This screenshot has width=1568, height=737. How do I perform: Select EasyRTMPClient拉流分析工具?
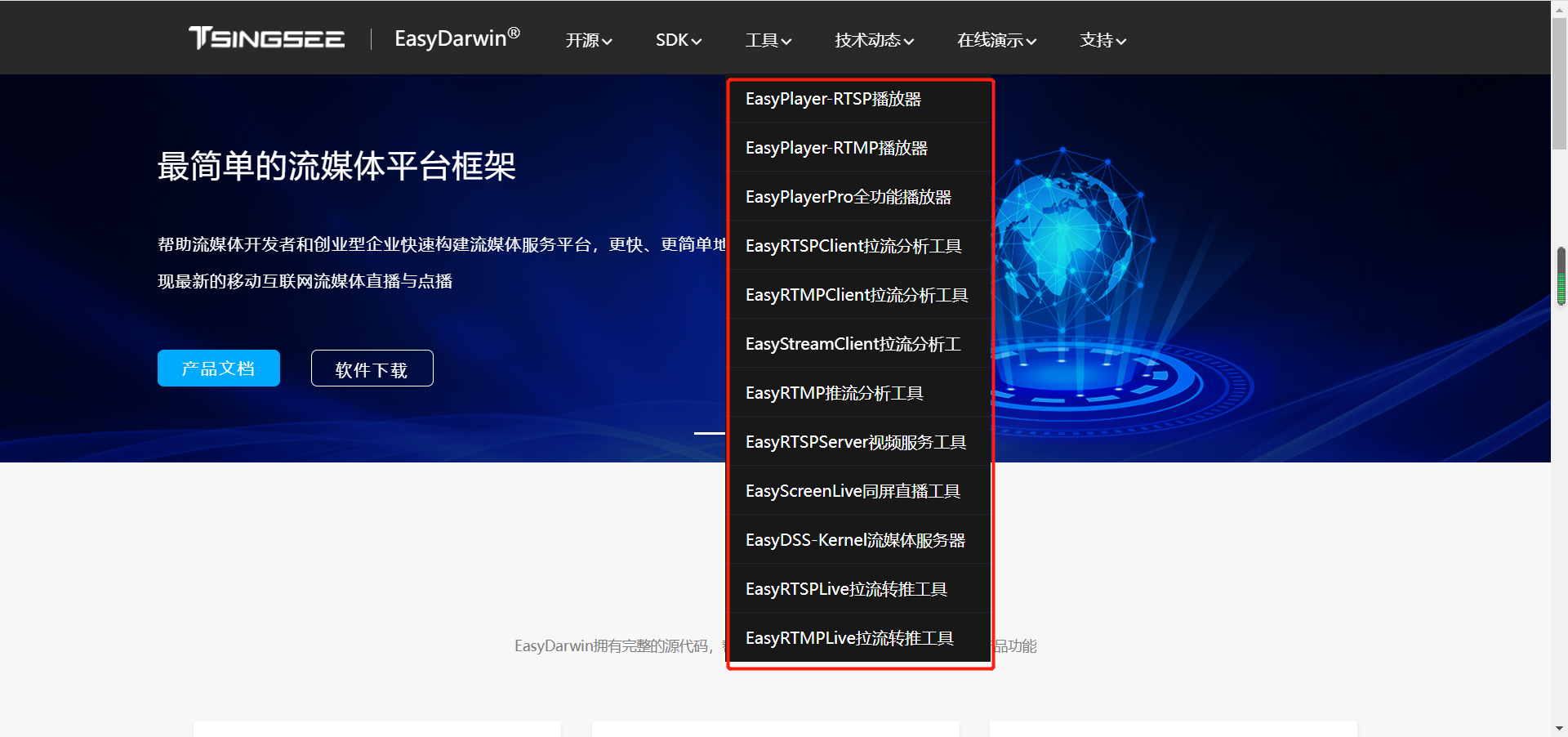tap(856, 295)
